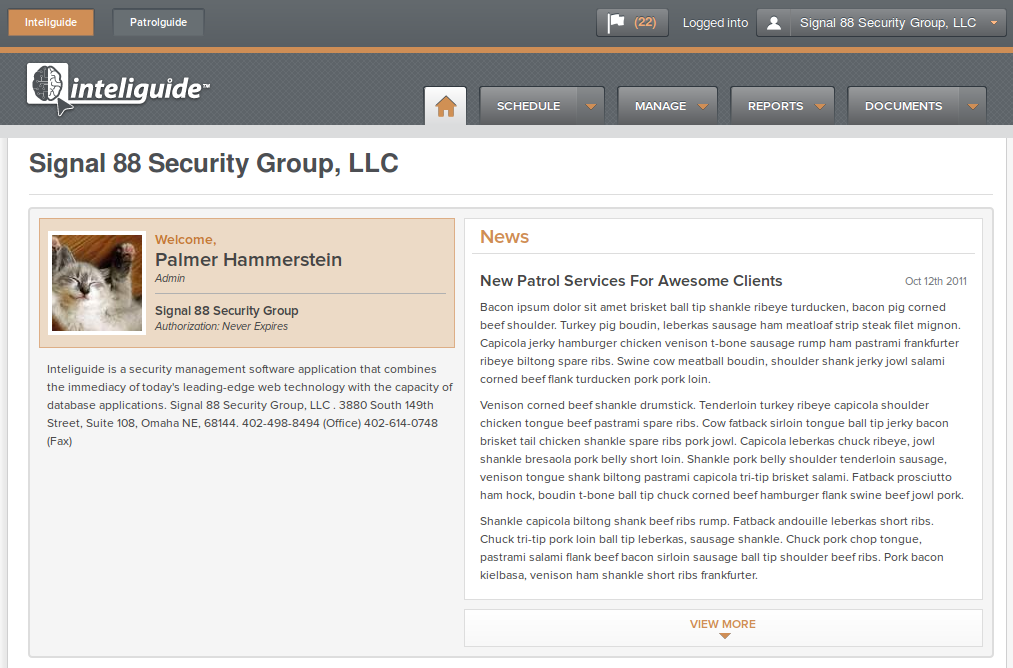This screenshot has width=1013, height=668.
Task: Open the SCHEDULE menu
Action: click(x=528, y=106)
